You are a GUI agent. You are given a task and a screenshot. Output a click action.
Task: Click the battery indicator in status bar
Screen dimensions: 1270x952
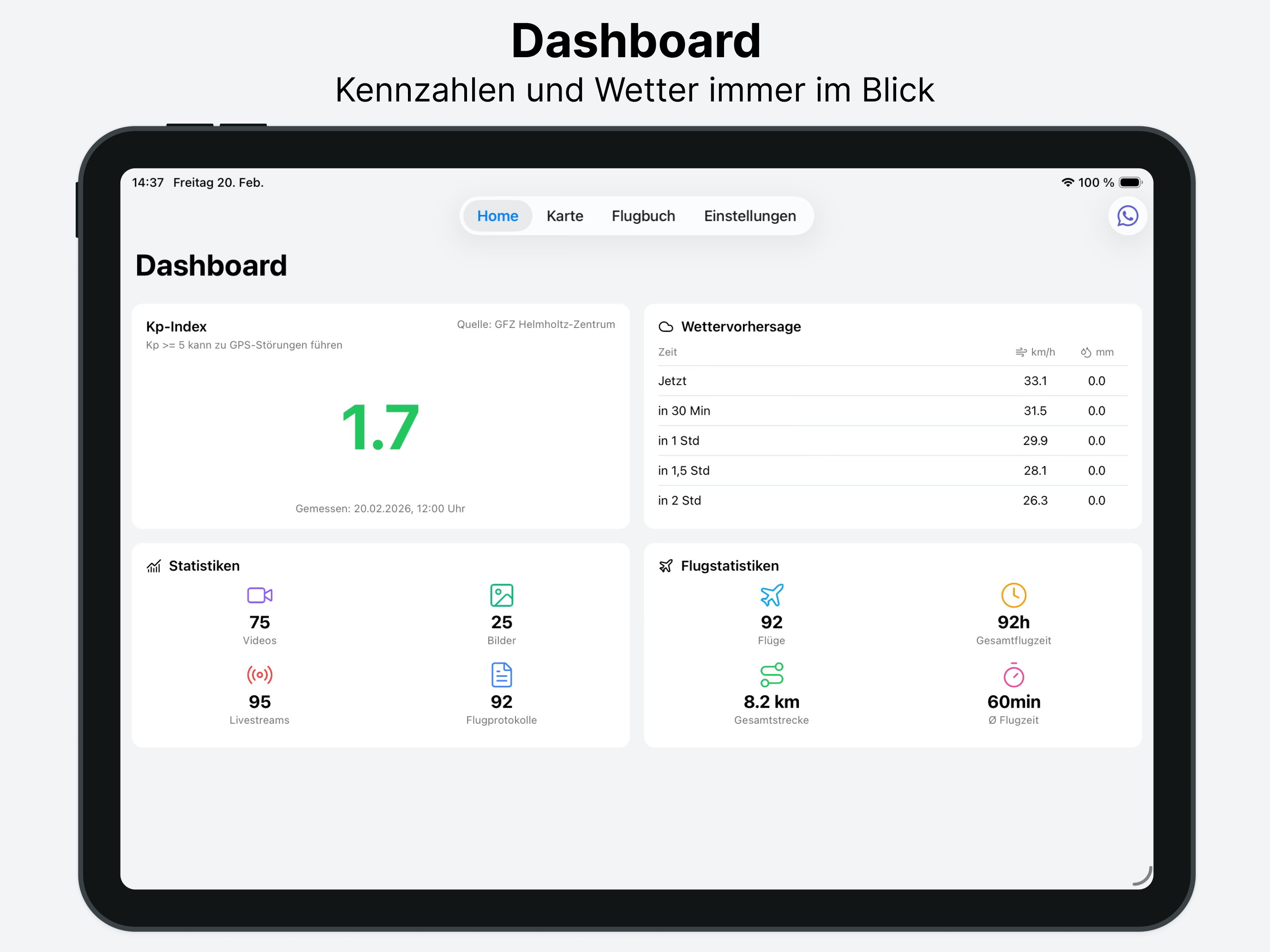click(1130, 183)
